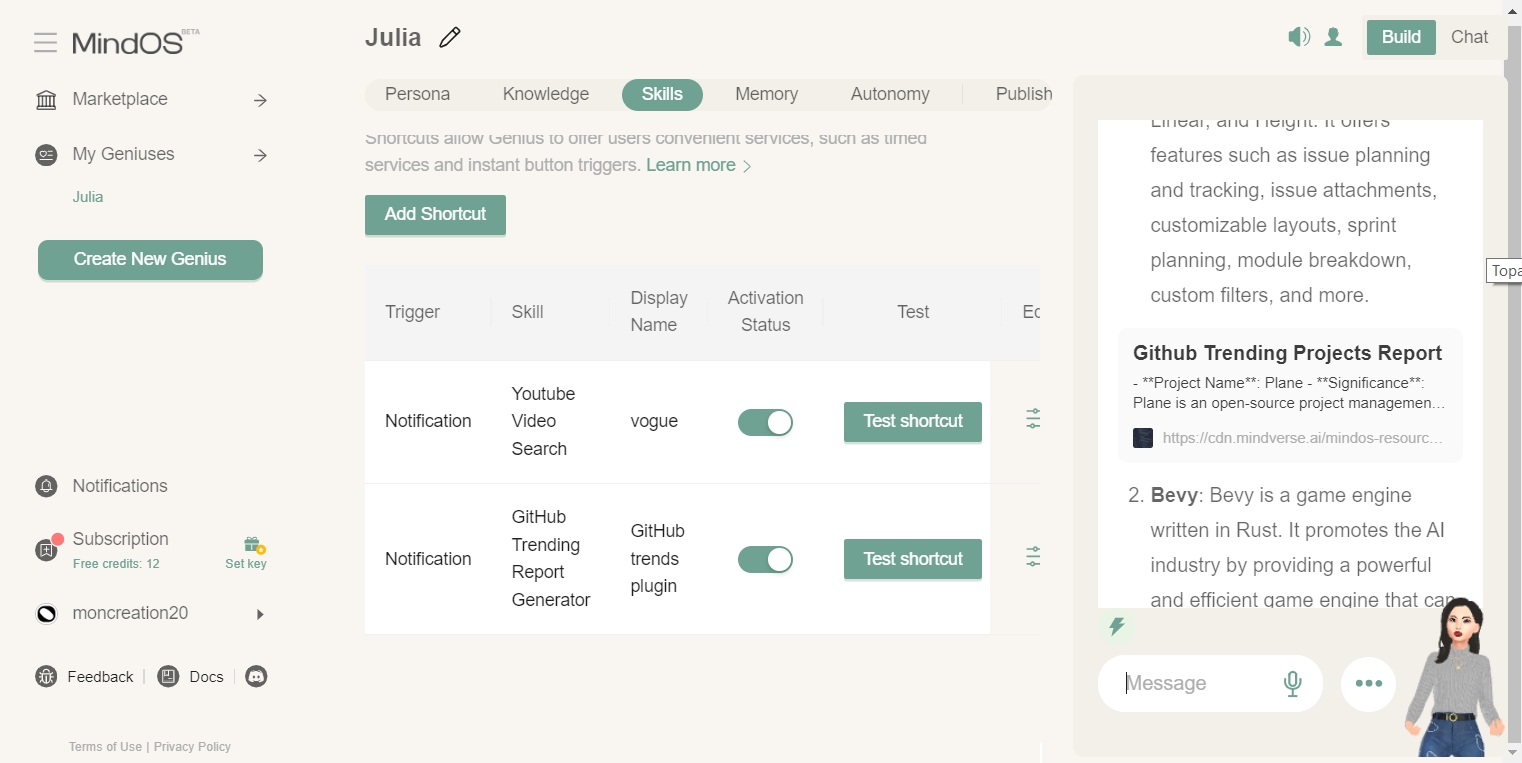Expand the Marketplace arrow
This screenshot has height=763, width=1522.
[x=260, y=100]
